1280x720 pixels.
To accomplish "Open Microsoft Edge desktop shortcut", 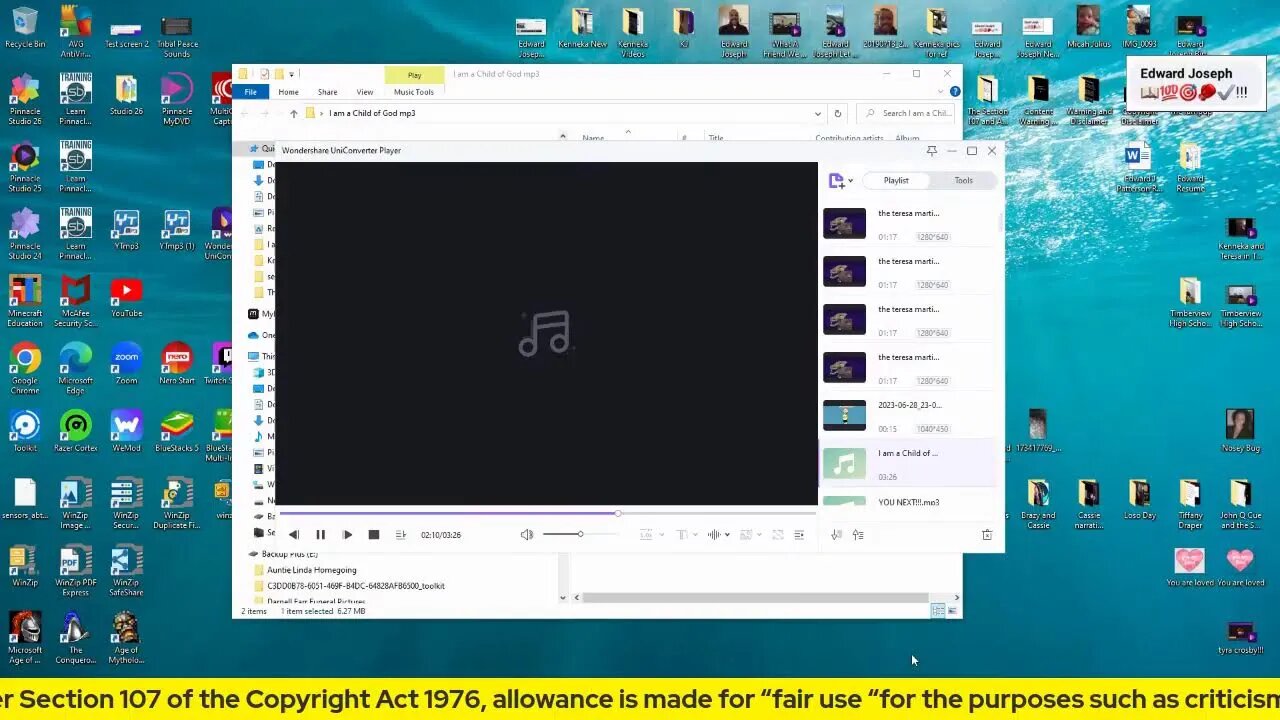I will [76, 368].
